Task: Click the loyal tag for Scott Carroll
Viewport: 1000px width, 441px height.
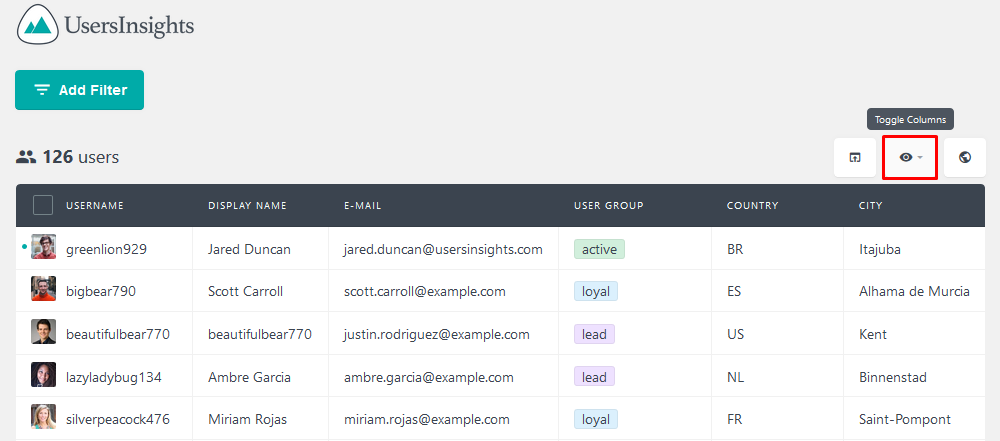Action: click(x=596, y=292)
